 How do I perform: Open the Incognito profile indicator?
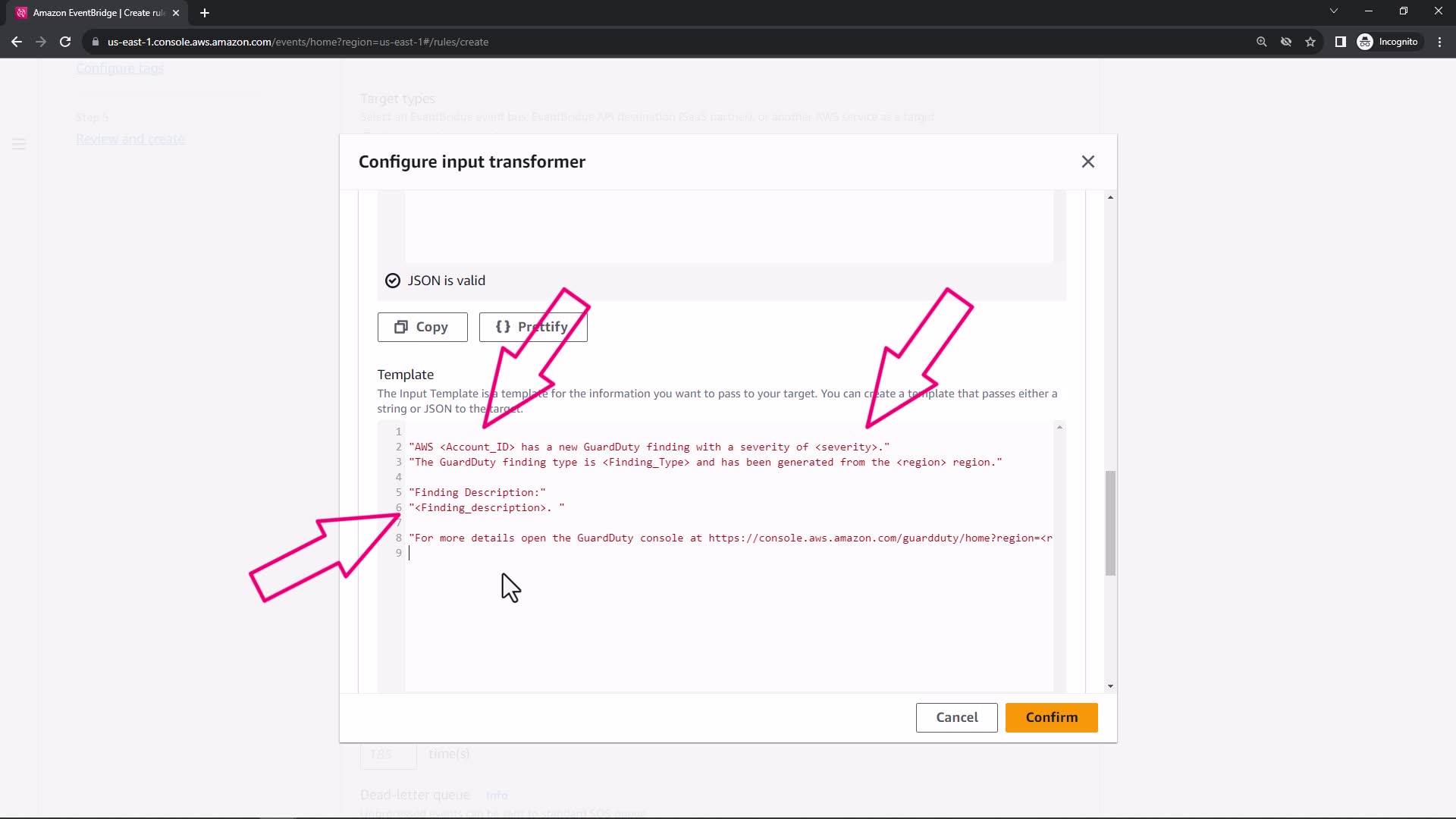(x=1388, y=42)
